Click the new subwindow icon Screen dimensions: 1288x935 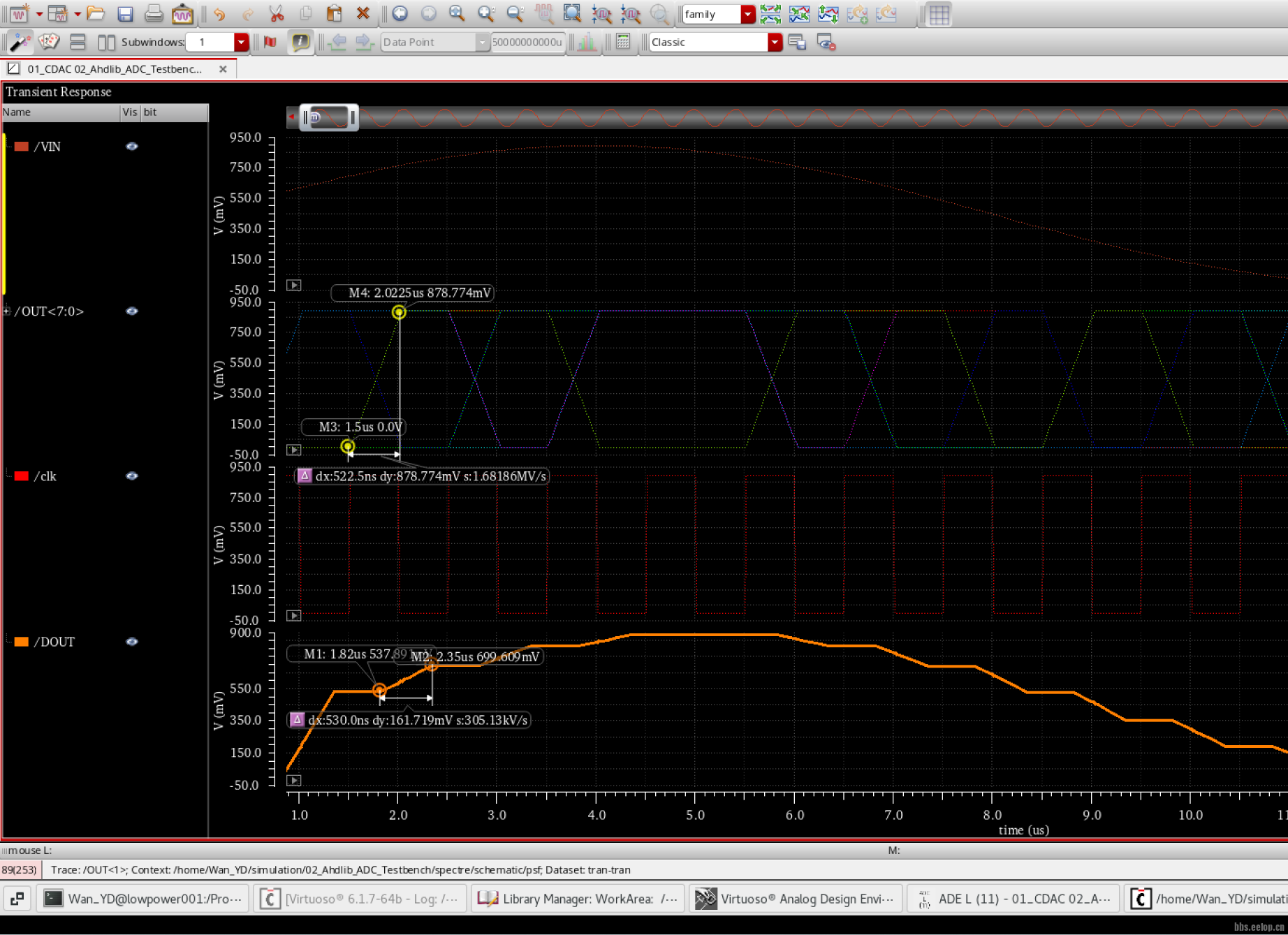click(x=58, y=13)
